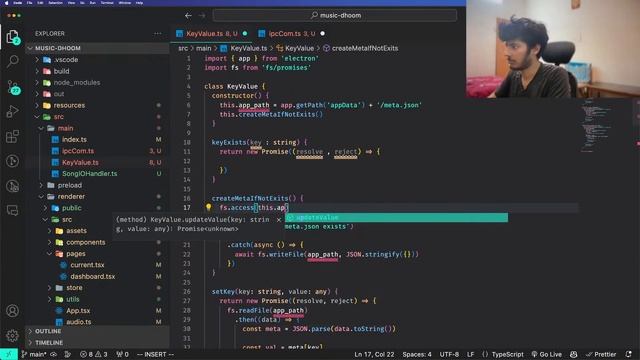Click the editor minimap

click(598, 127)
